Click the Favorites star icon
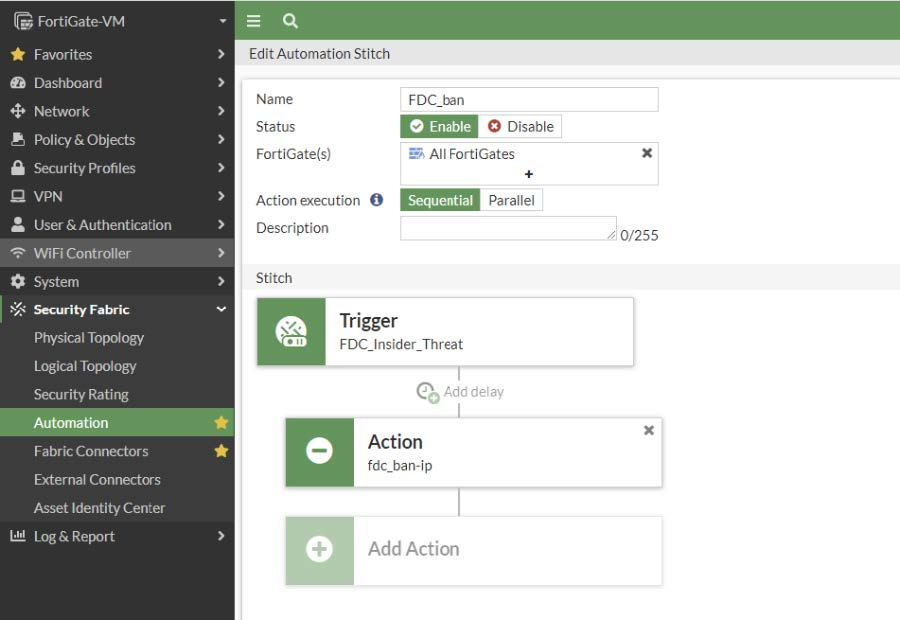The height and width of the screenshot is (620, 900). coord(18,55)
